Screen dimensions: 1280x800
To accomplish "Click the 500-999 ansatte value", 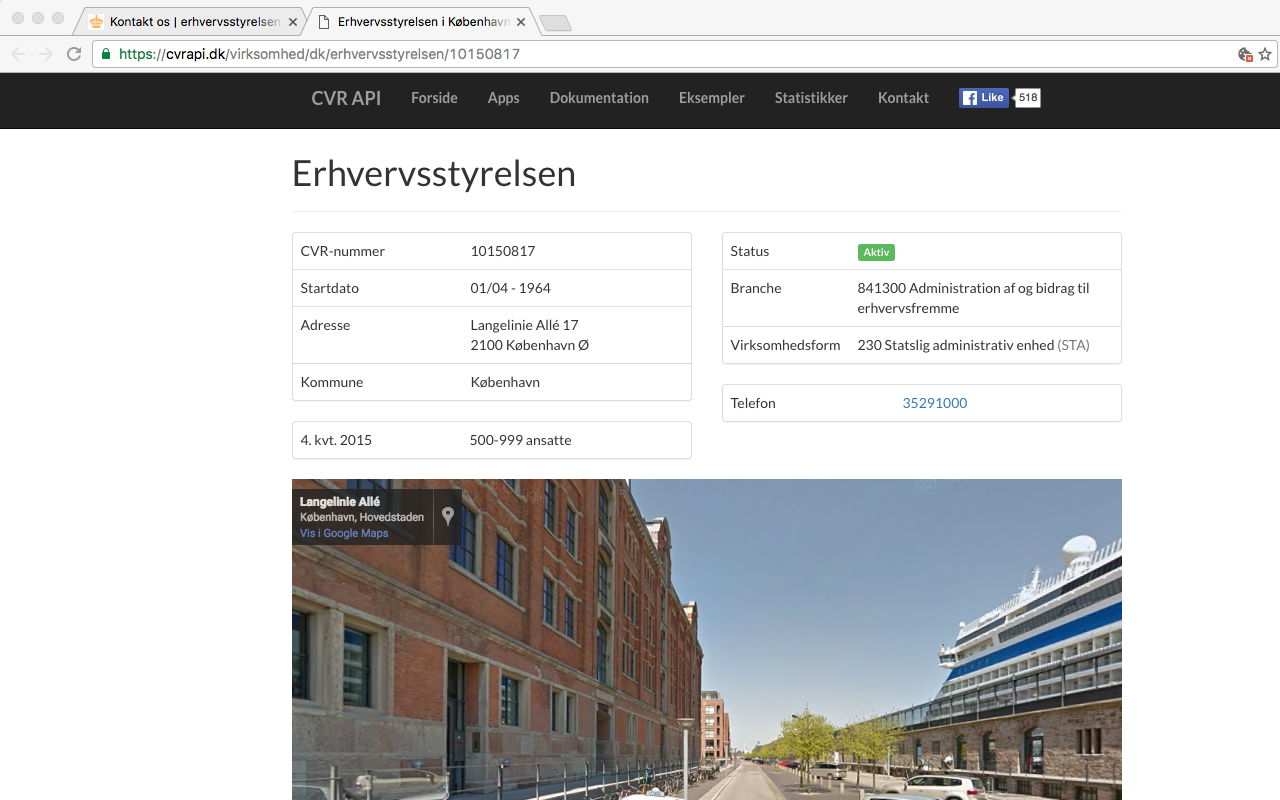I will 520,440.
